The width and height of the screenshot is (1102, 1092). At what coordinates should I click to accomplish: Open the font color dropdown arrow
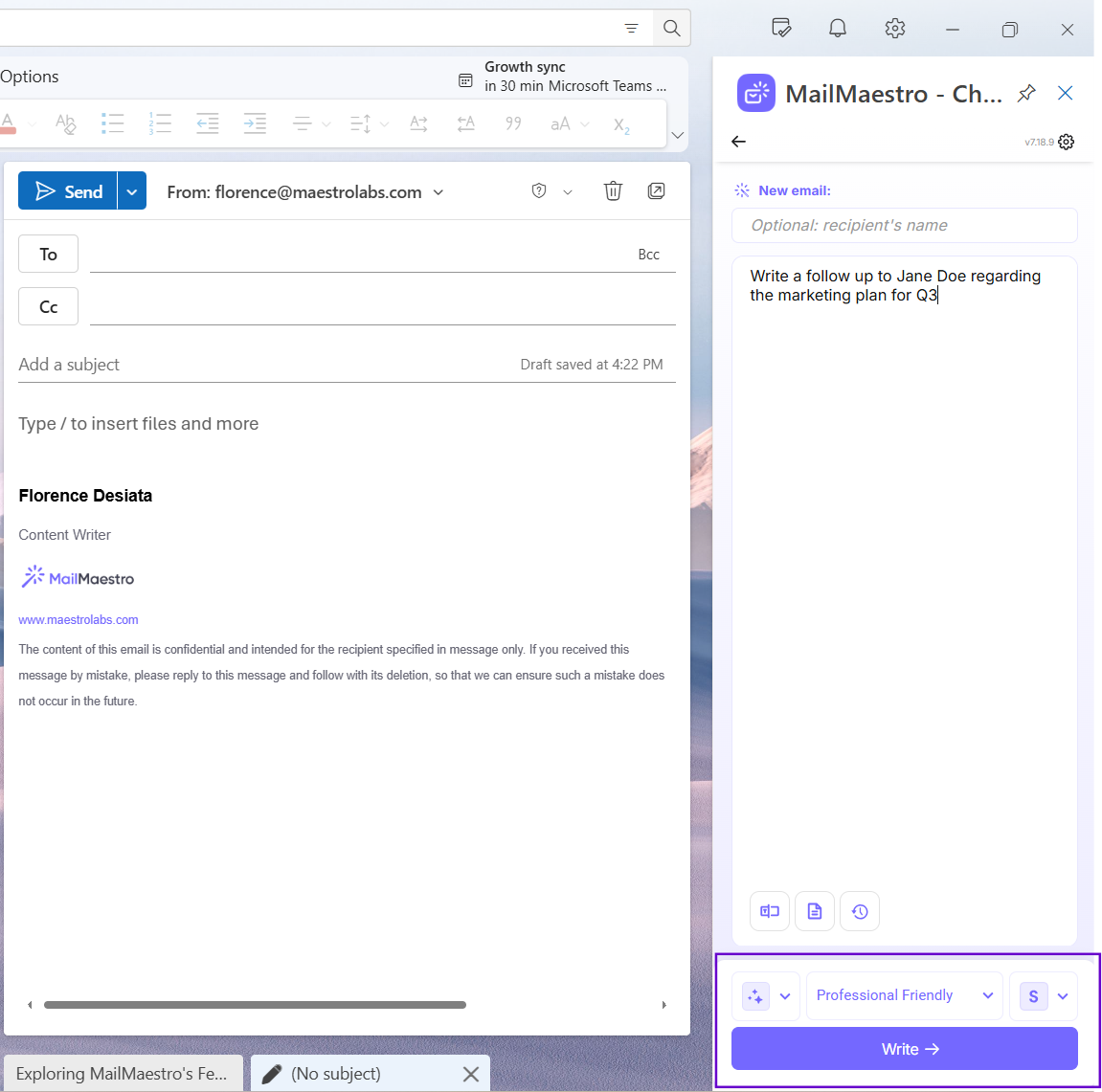[32, 125]
